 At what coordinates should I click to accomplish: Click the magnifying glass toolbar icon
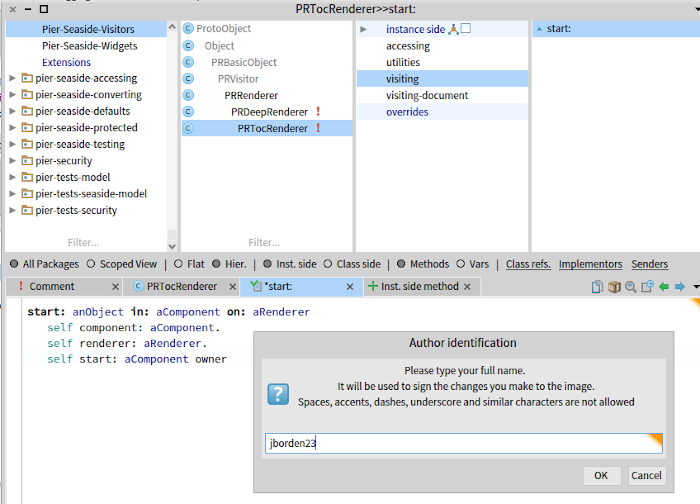tap(630, 287)
